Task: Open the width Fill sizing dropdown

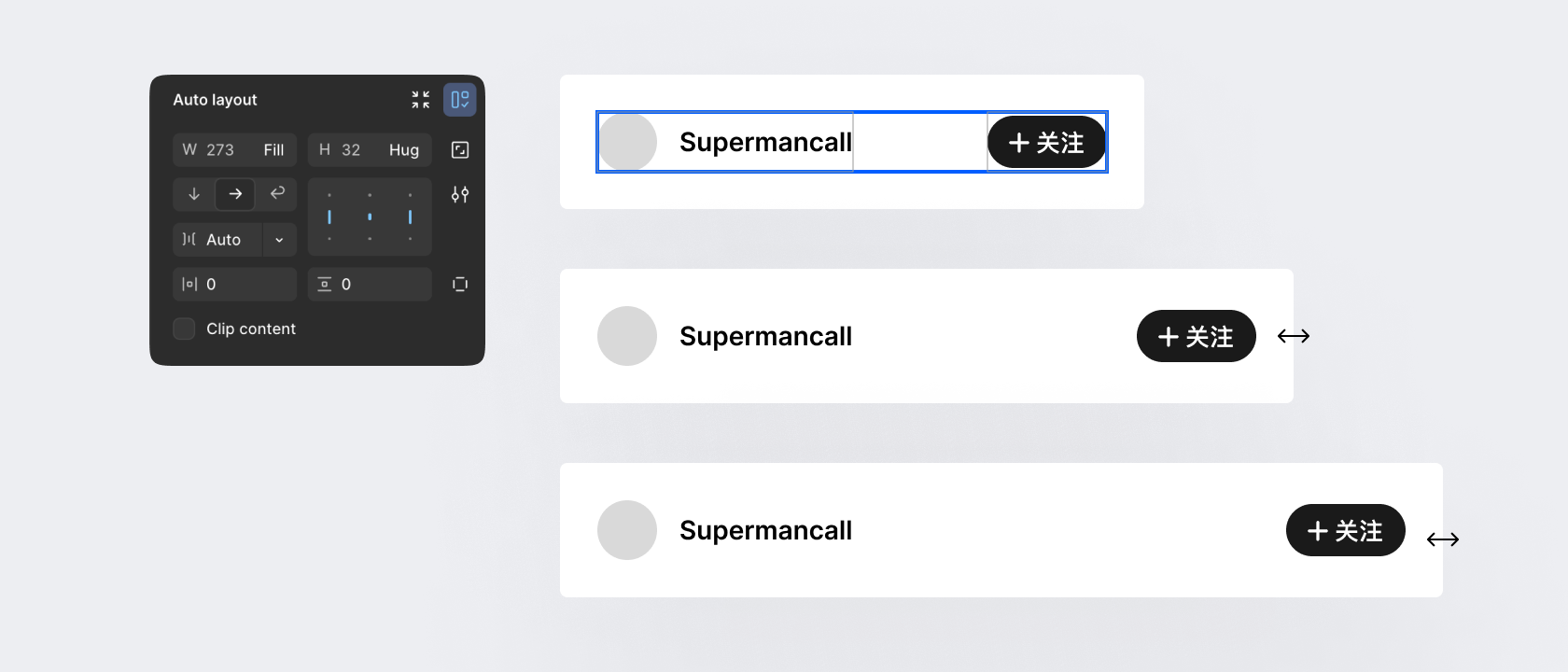Action: [273, 150]
